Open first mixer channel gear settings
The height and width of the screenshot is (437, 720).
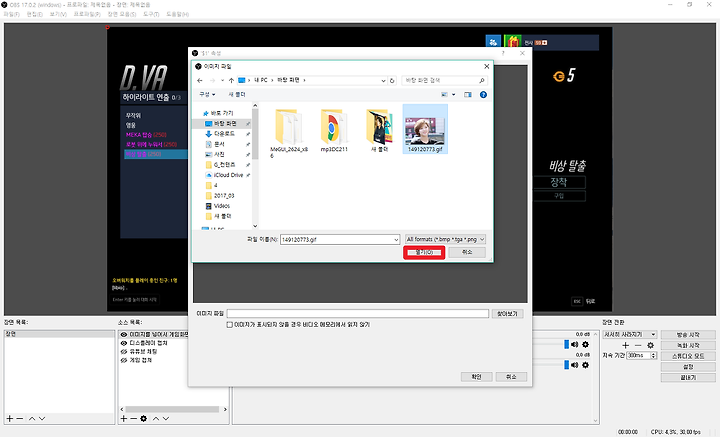585,344
